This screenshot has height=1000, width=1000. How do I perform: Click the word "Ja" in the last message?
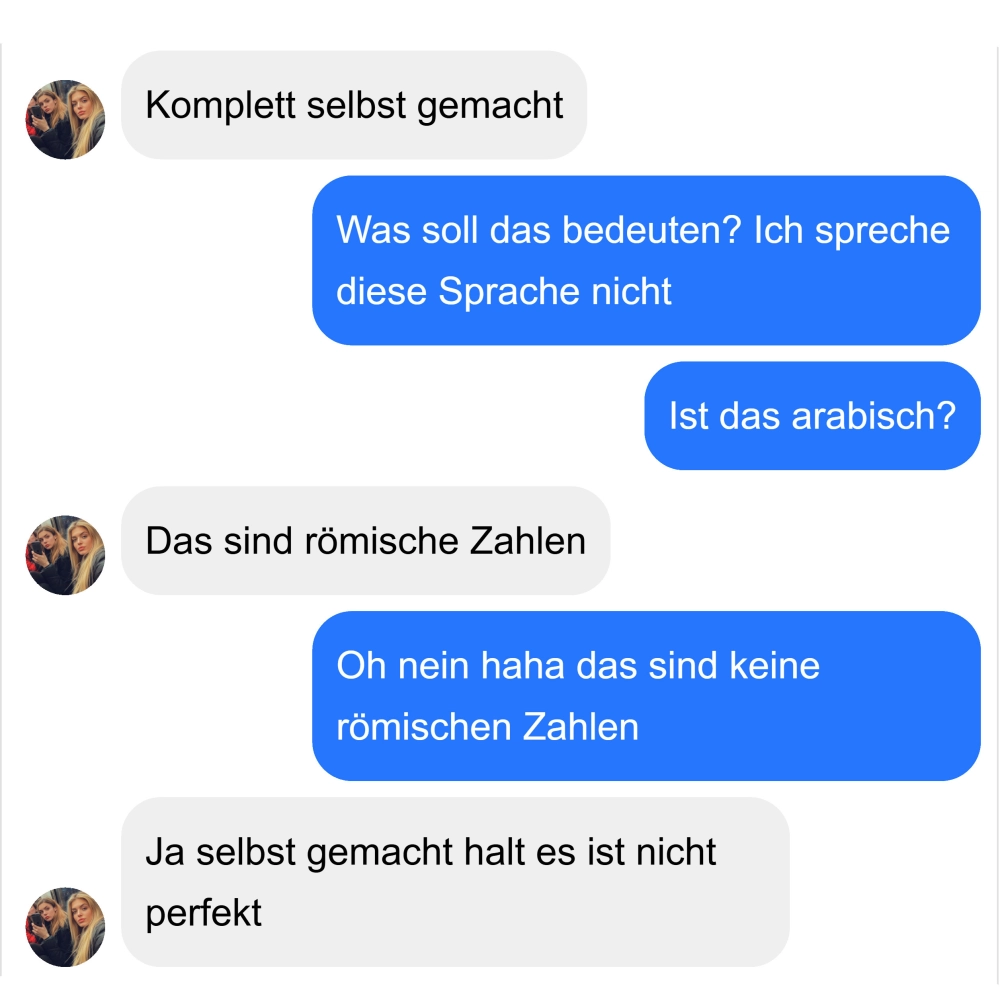click(x=165, y=851)
